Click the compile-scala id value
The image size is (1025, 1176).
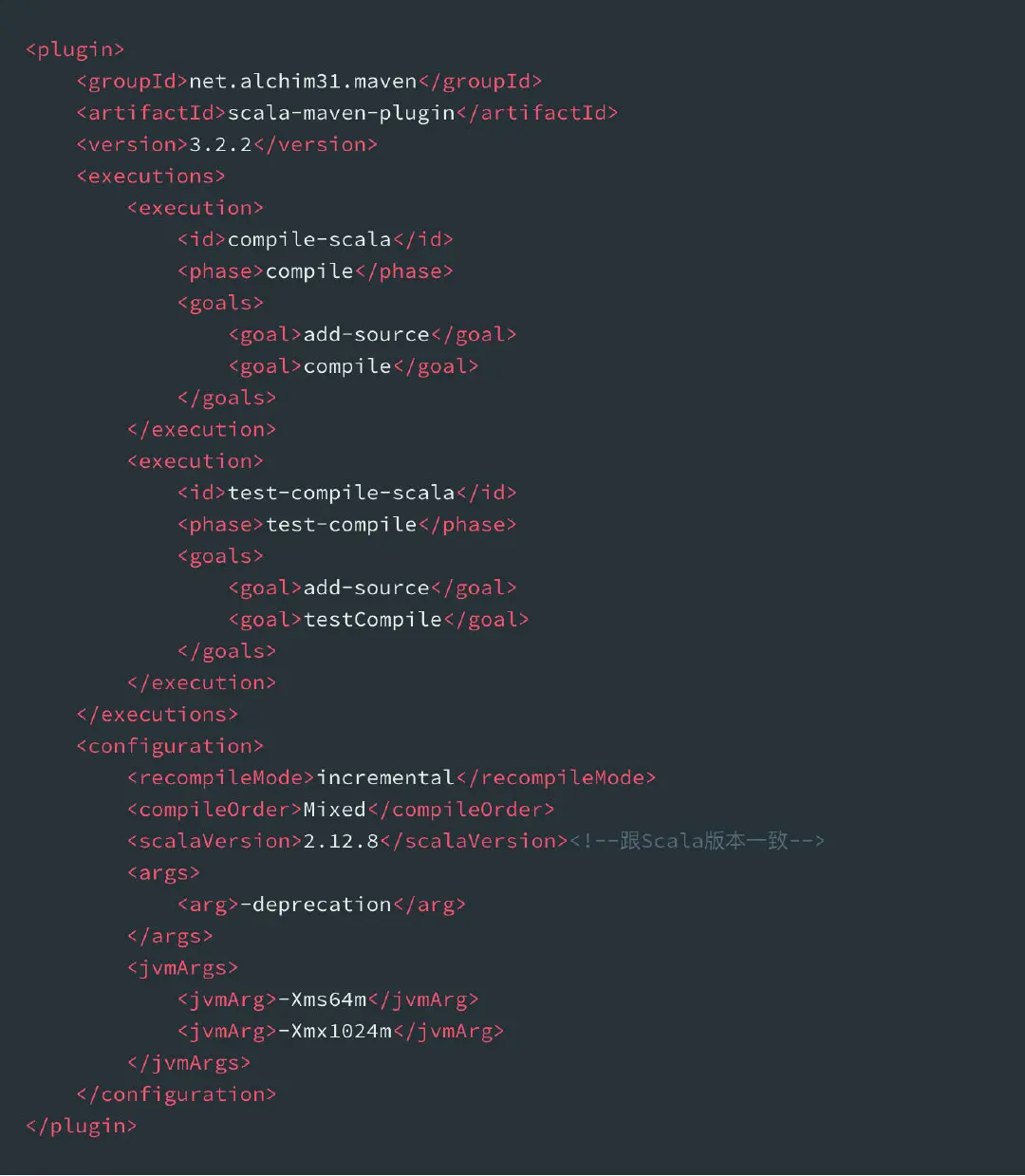(309, 239)
